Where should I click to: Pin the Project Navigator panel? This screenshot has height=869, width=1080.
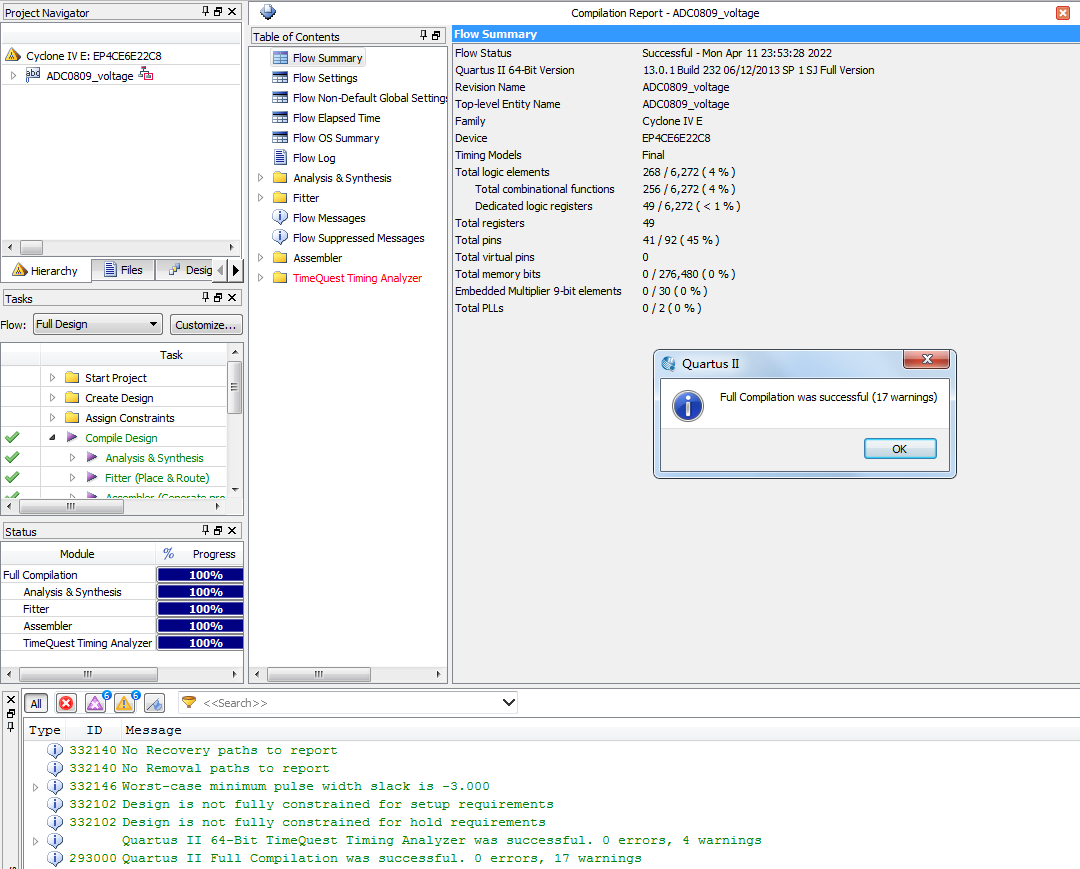coord(206,12)
